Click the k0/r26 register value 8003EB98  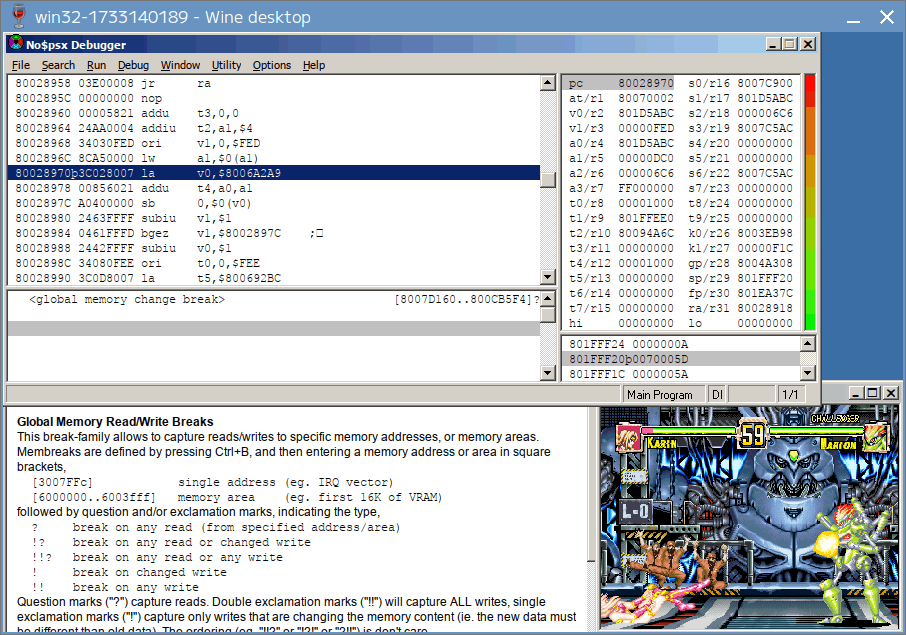(x=765, y=233)
